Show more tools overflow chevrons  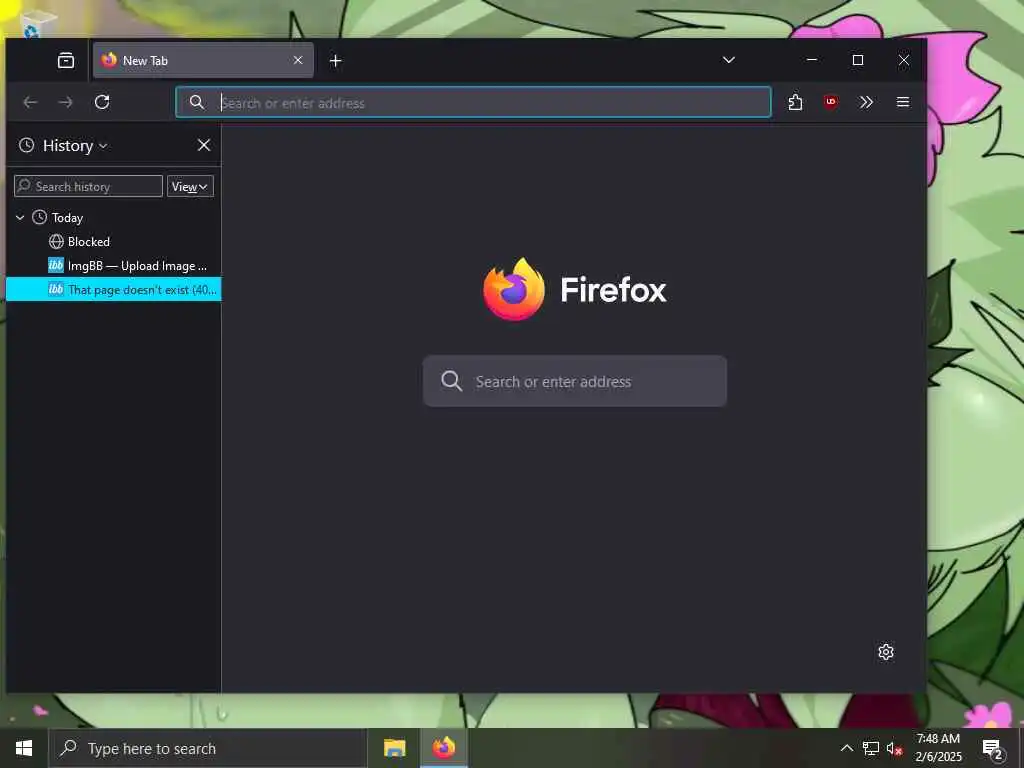point(866,102)
